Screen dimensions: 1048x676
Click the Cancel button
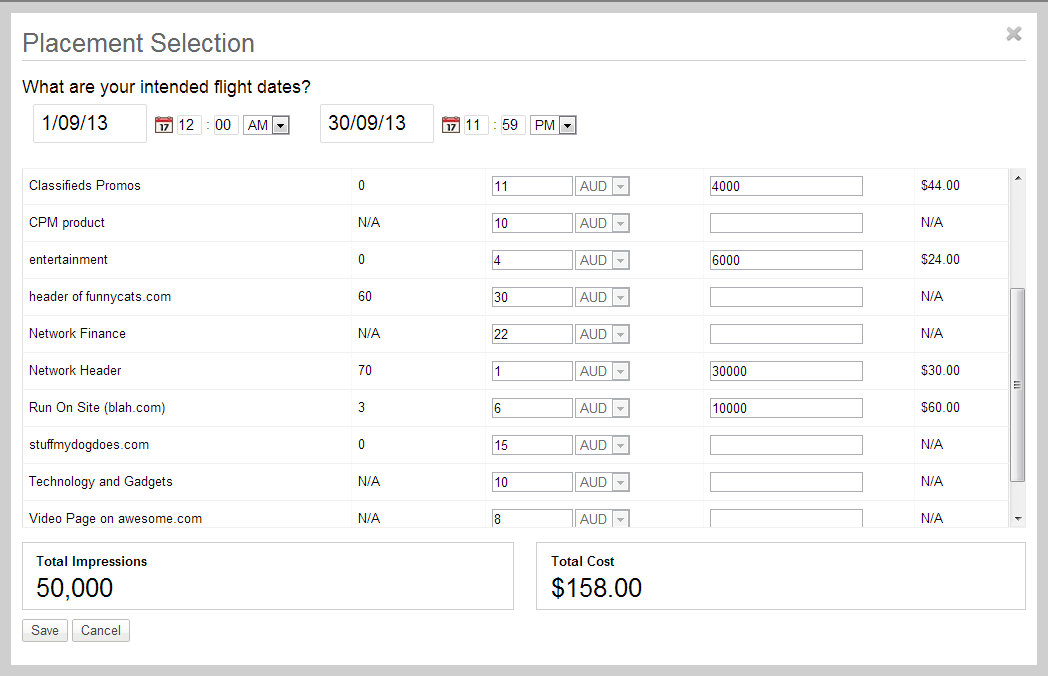(101, 631)
